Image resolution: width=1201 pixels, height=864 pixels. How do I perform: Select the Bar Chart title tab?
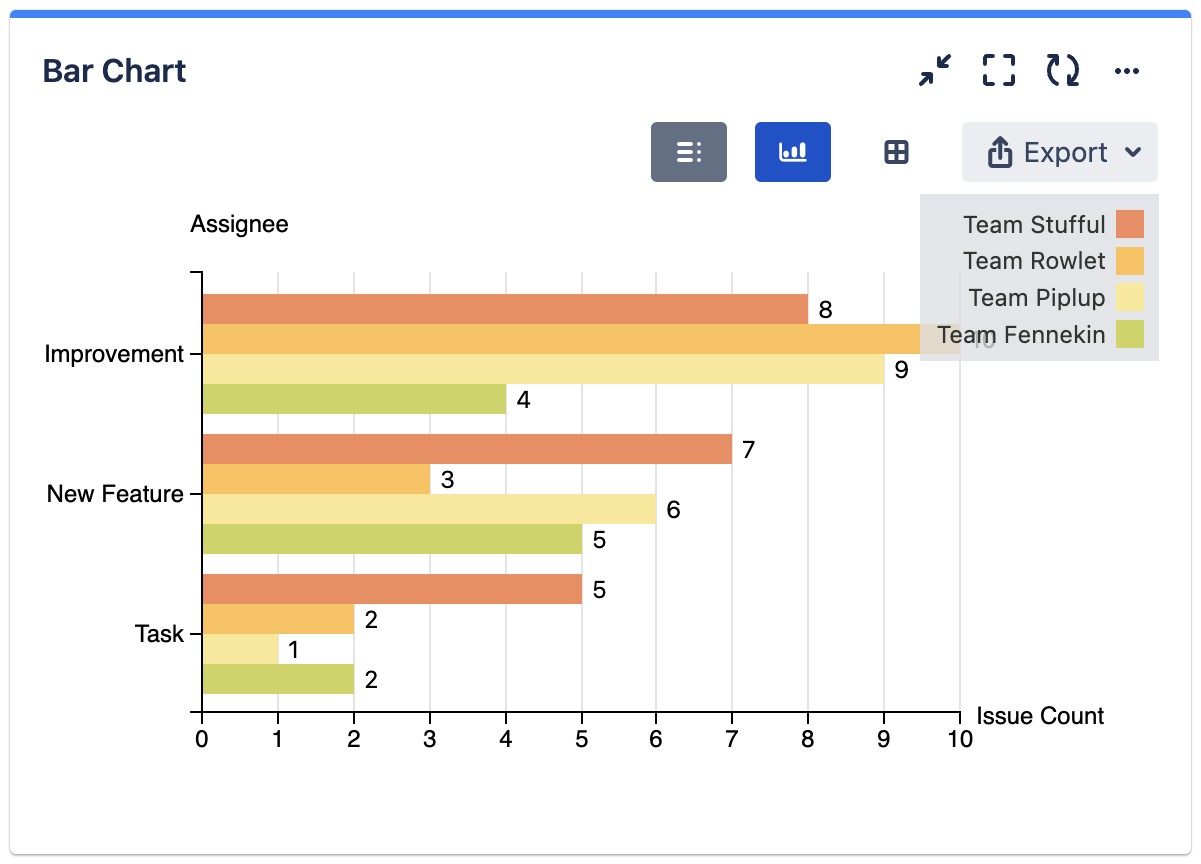(x=113, y=70)
